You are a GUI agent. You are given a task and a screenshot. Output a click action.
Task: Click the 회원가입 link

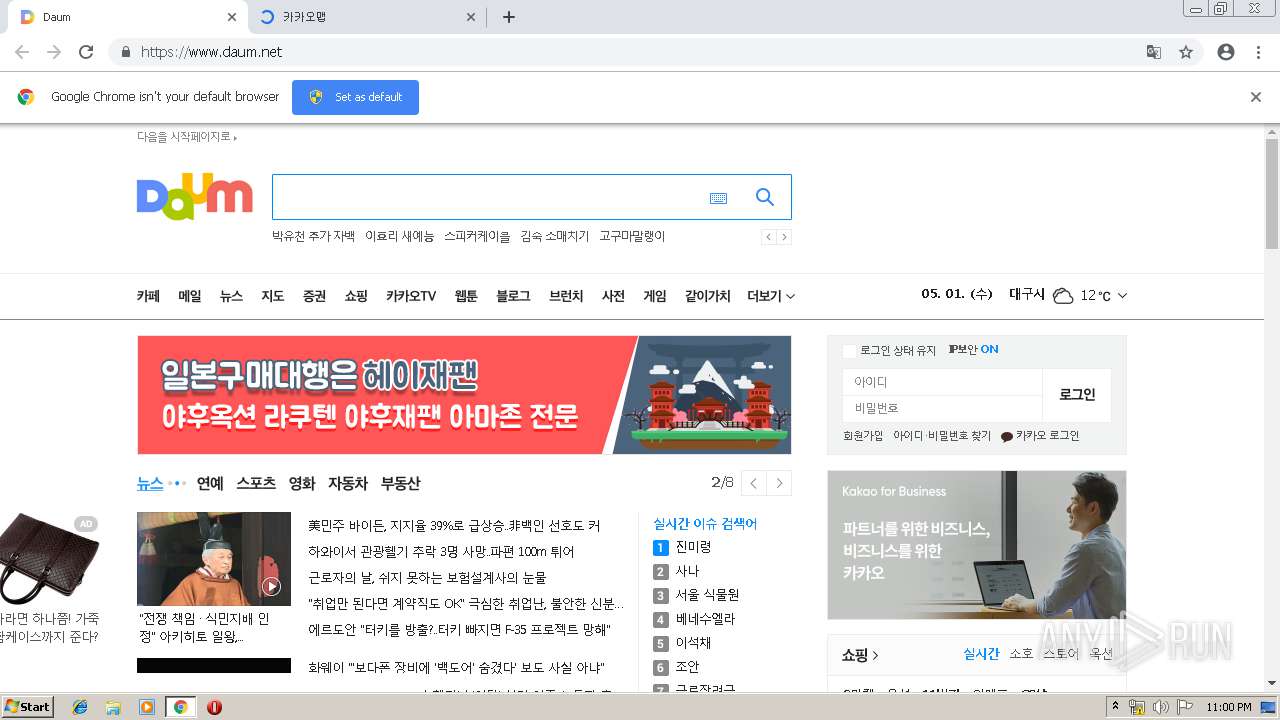(x=863, y=437)
